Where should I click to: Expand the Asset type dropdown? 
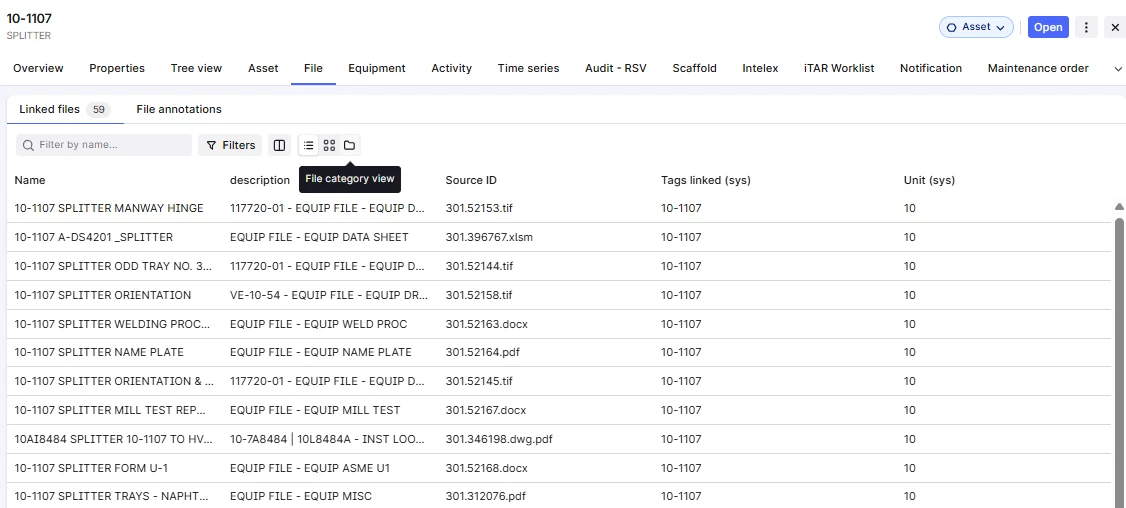975,27
